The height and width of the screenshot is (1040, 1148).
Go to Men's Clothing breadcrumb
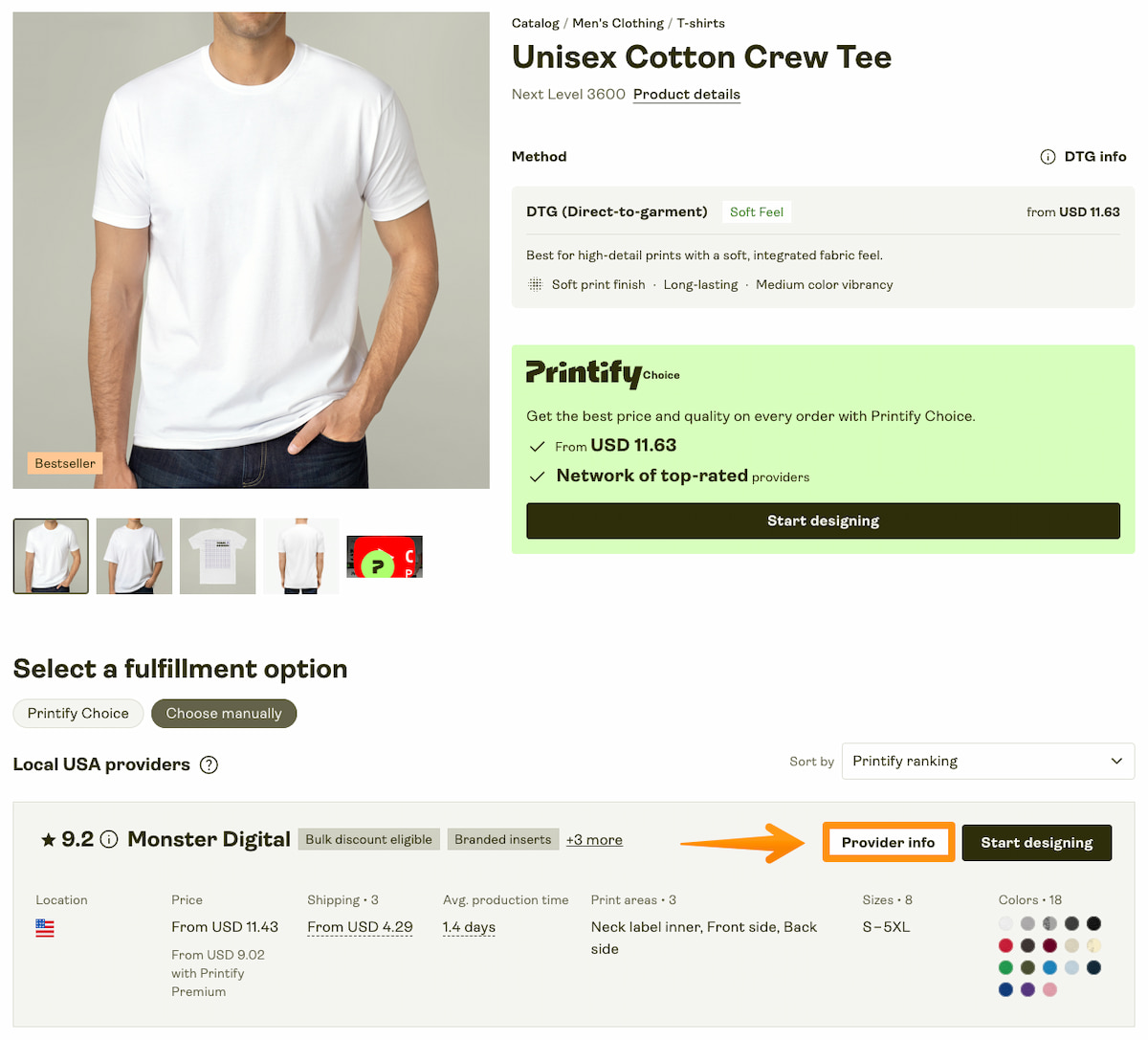coord(618,23)
